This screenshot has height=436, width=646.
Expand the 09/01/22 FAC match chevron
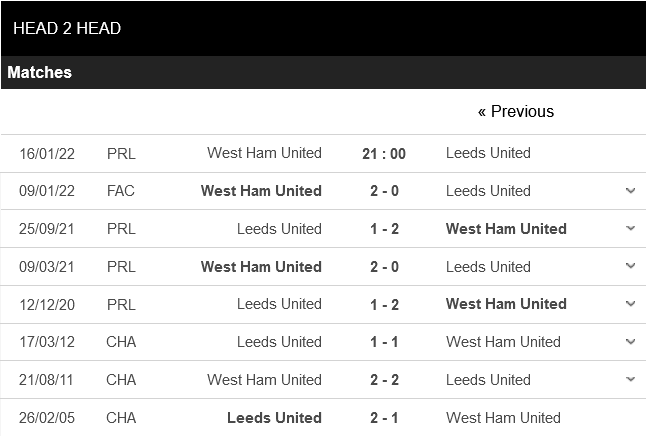coord(630,191)
